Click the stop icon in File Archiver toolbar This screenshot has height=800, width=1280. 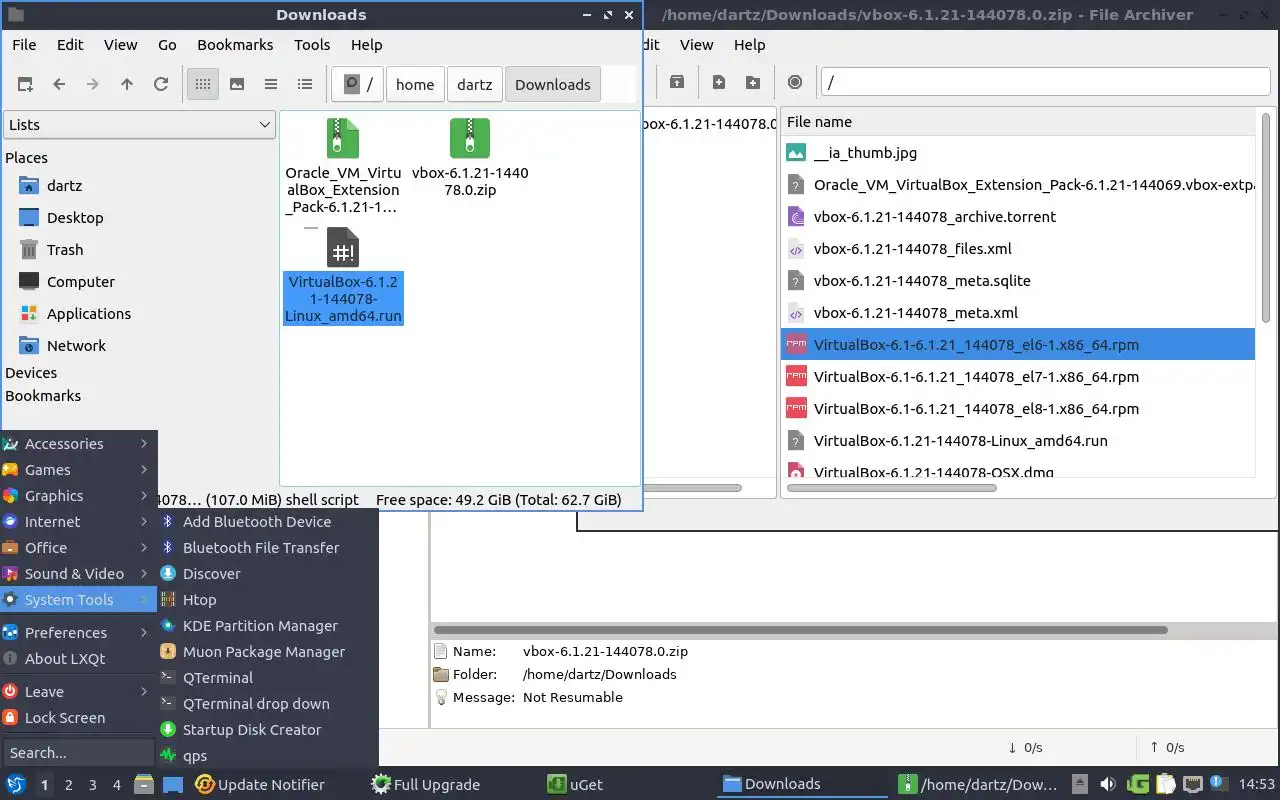tap(795, 83)
